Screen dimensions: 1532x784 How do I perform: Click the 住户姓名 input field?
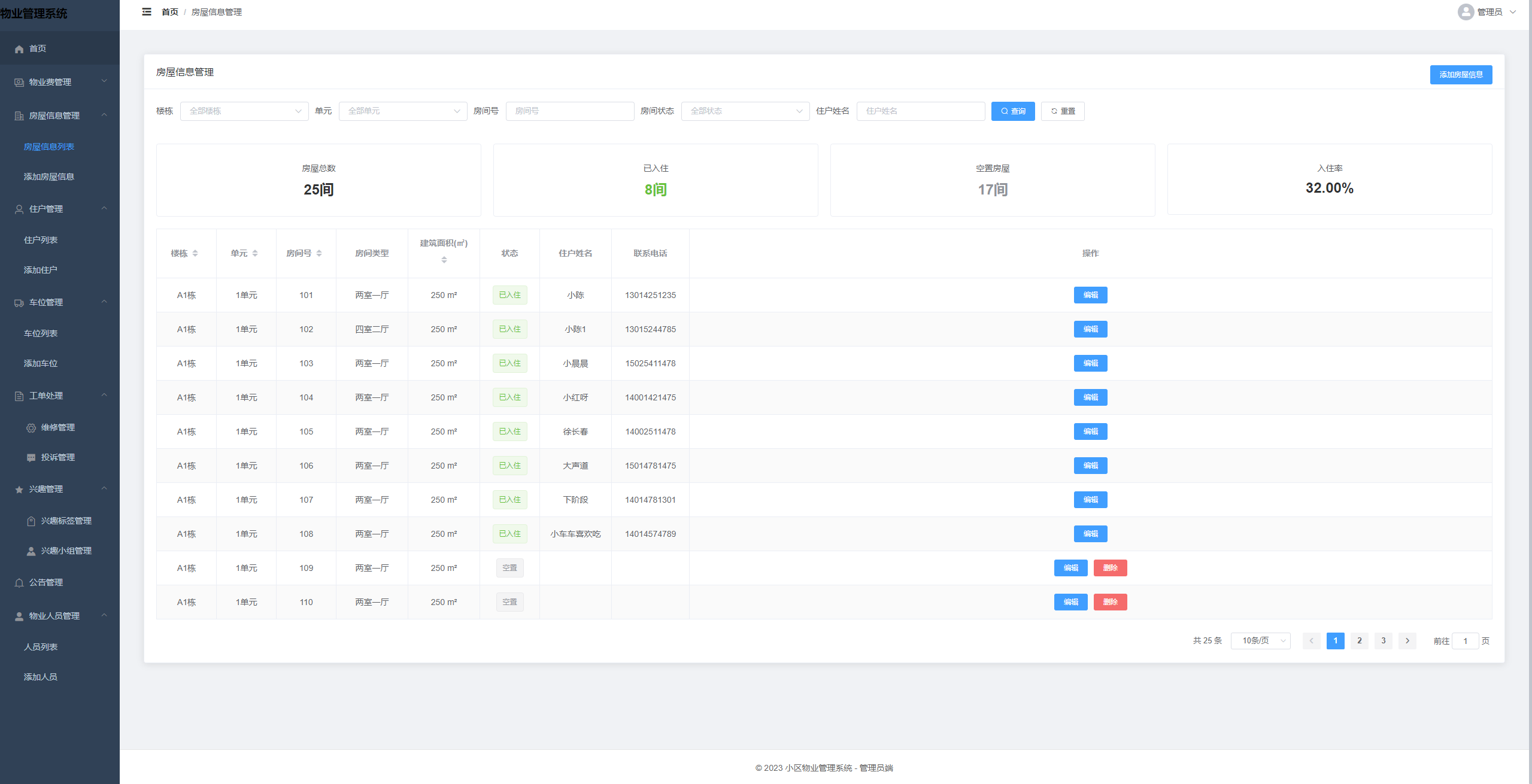(920, 111)
